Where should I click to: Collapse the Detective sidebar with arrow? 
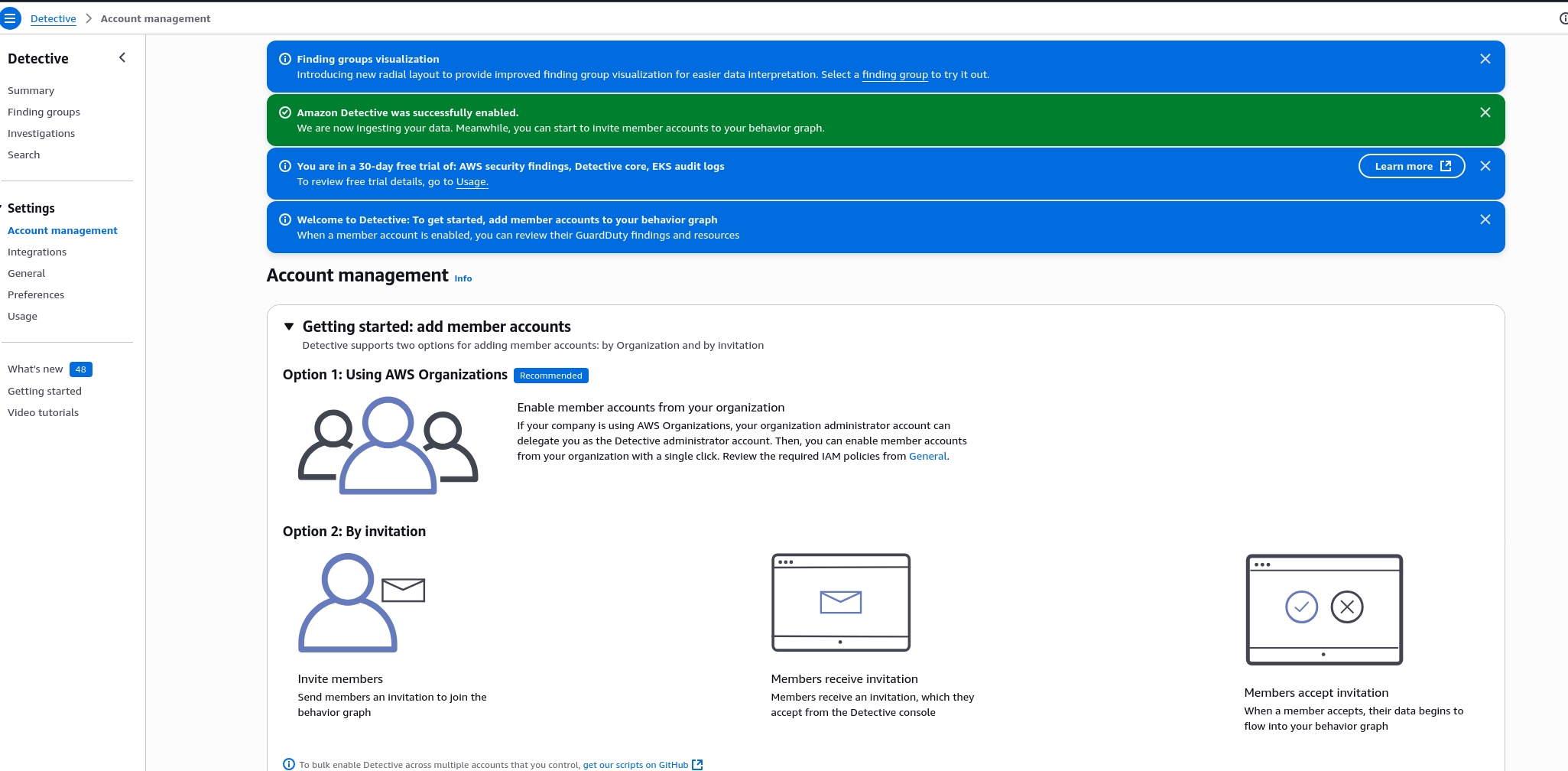click(x=122, y=58)
